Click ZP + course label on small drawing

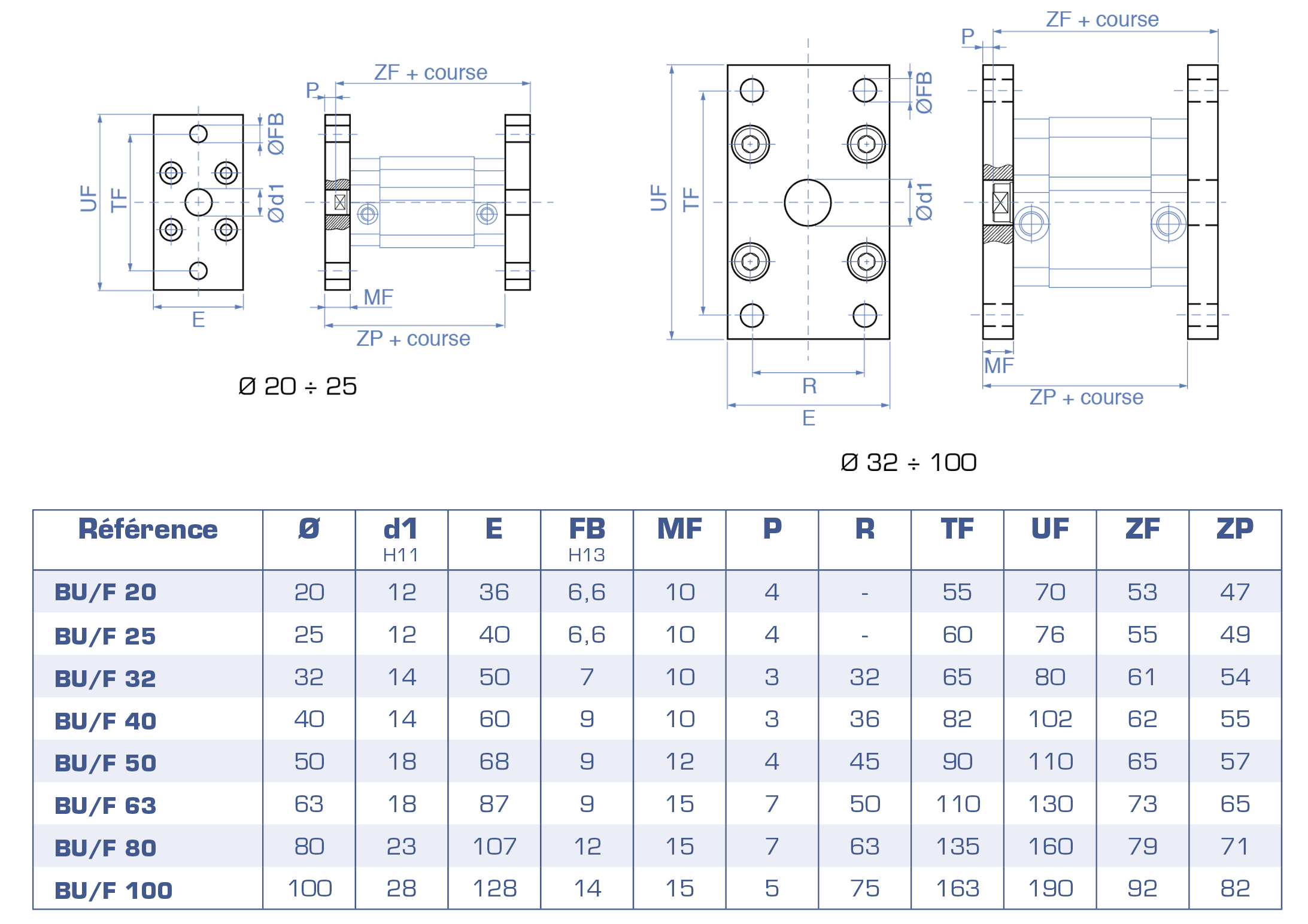(413, 339)
